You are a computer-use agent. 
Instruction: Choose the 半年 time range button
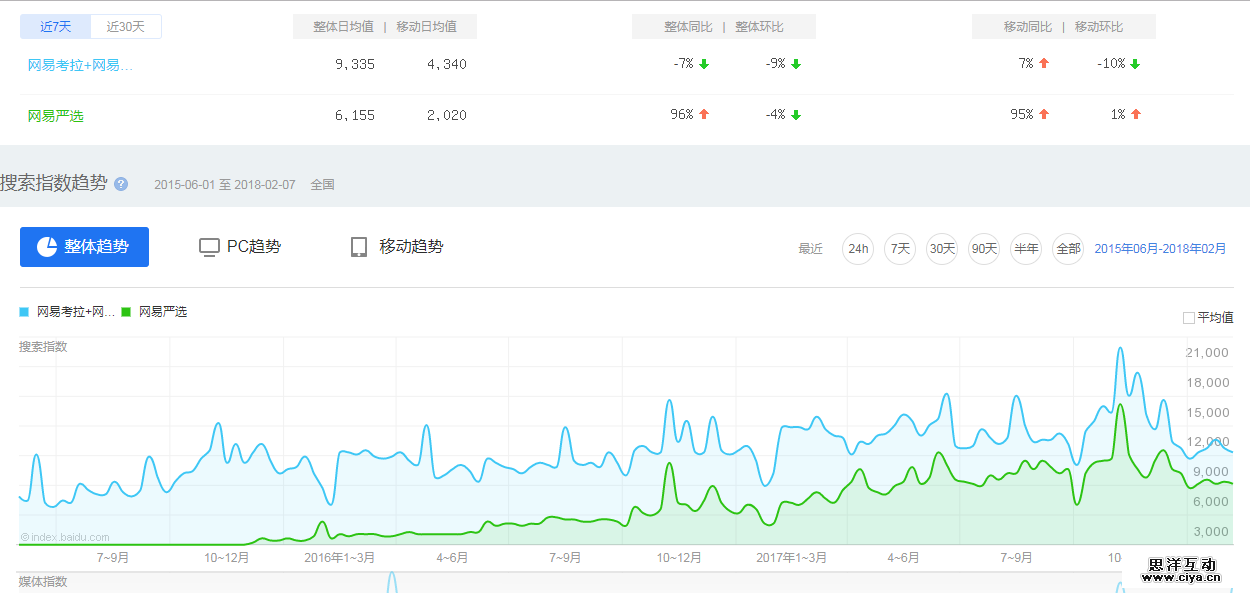click(1026, 249)
